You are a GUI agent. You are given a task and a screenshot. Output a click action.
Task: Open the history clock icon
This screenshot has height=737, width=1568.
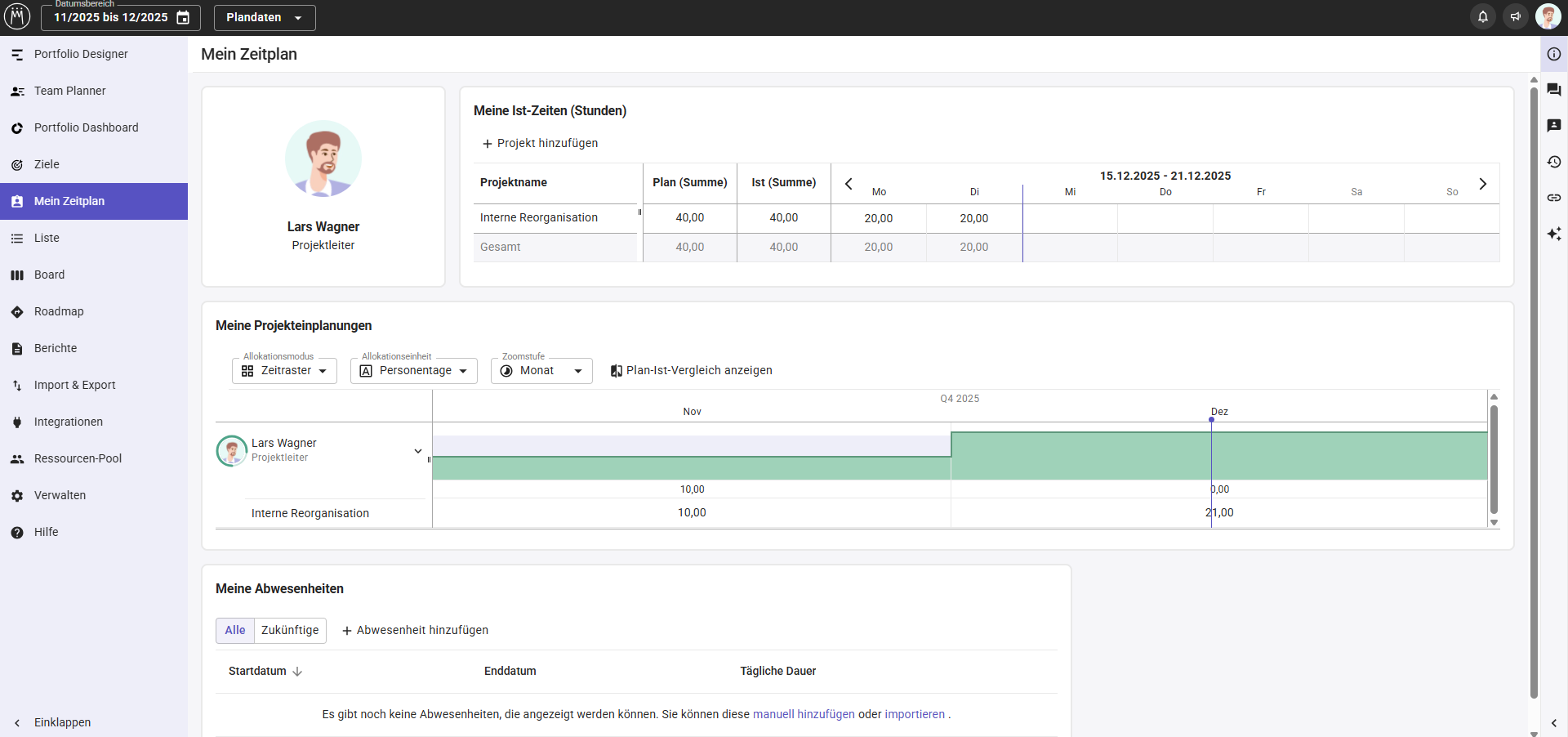(x=1554, y=162)
